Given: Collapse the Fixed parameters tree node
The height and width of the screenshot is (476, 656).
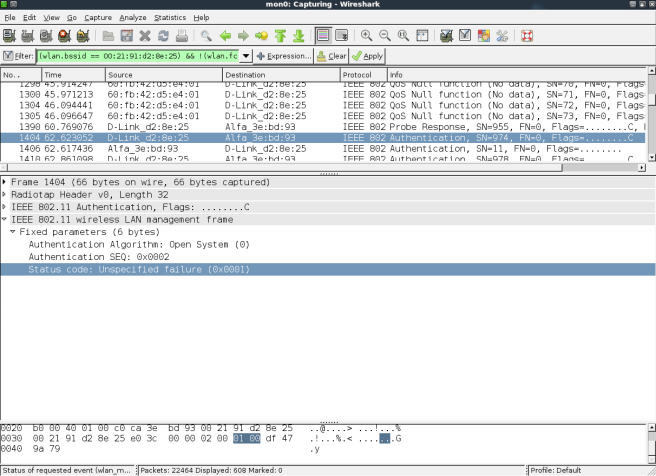Looking at the screenshot, I should 14,232.
